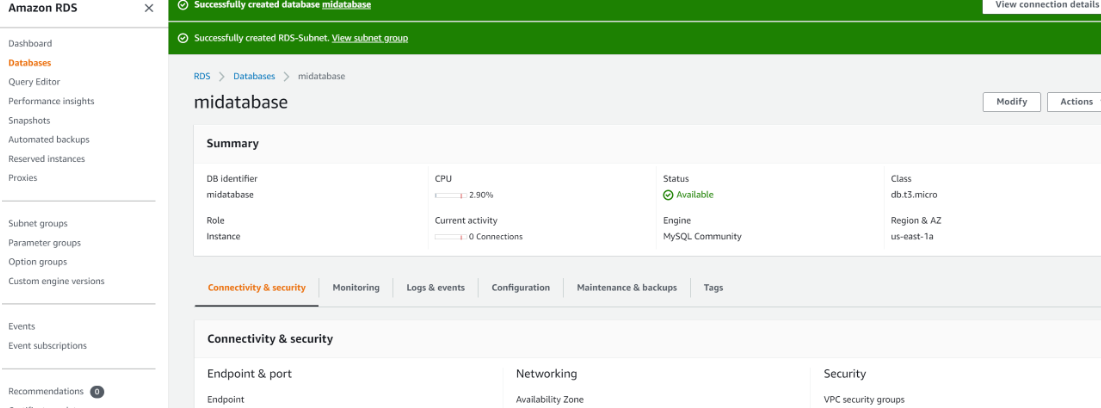Click the Availability Zone label
This screenshot has width=1101, height=408.
(x=550, y=400)
